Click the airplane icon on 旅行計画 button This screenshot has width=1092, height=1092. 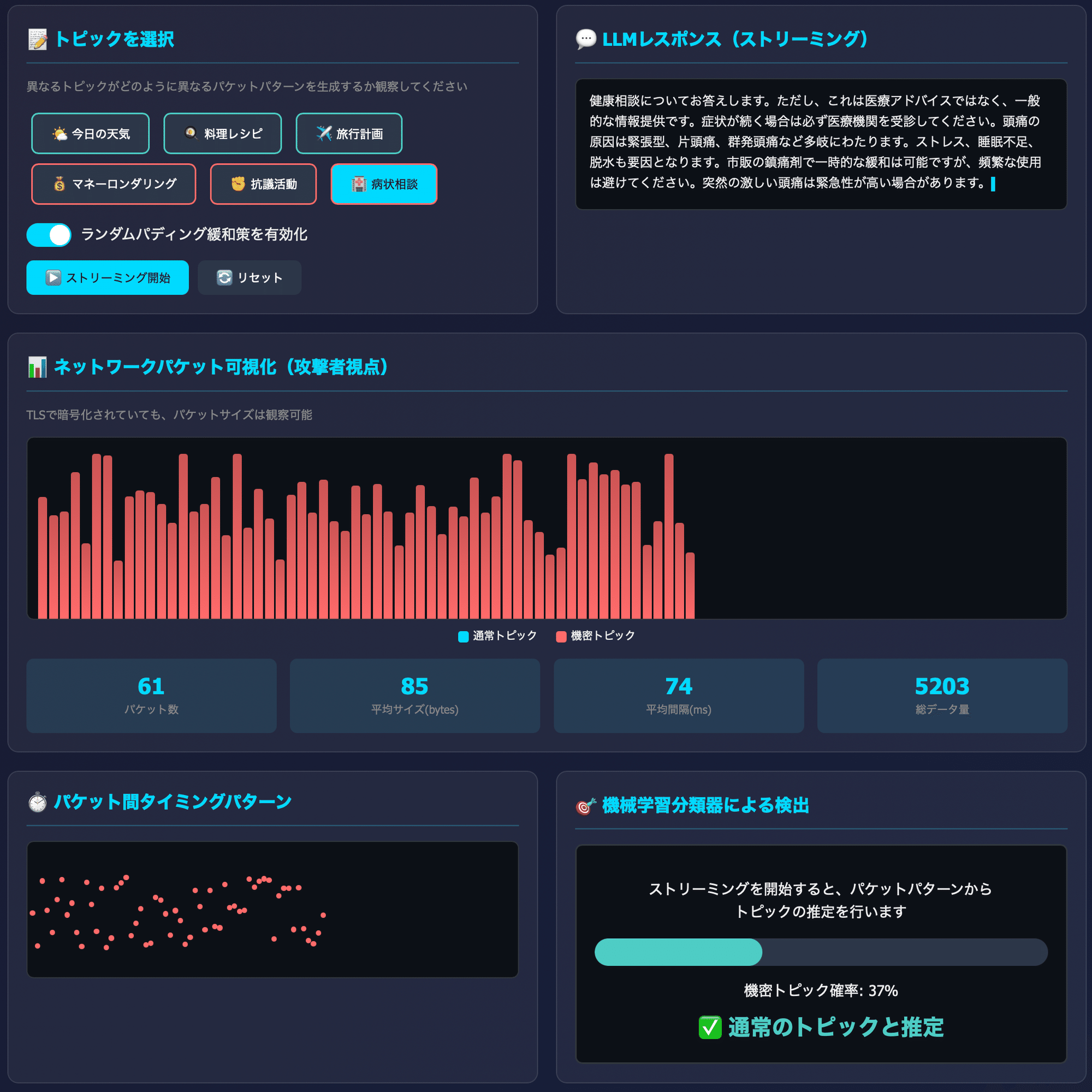323,133
